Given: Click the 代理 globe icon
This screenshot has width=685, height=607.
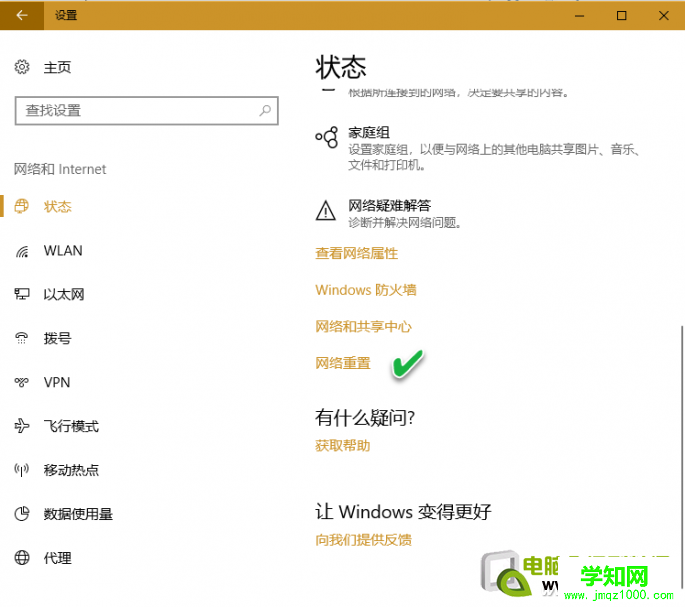Looking at the screenshot, I should pos(22,558).
